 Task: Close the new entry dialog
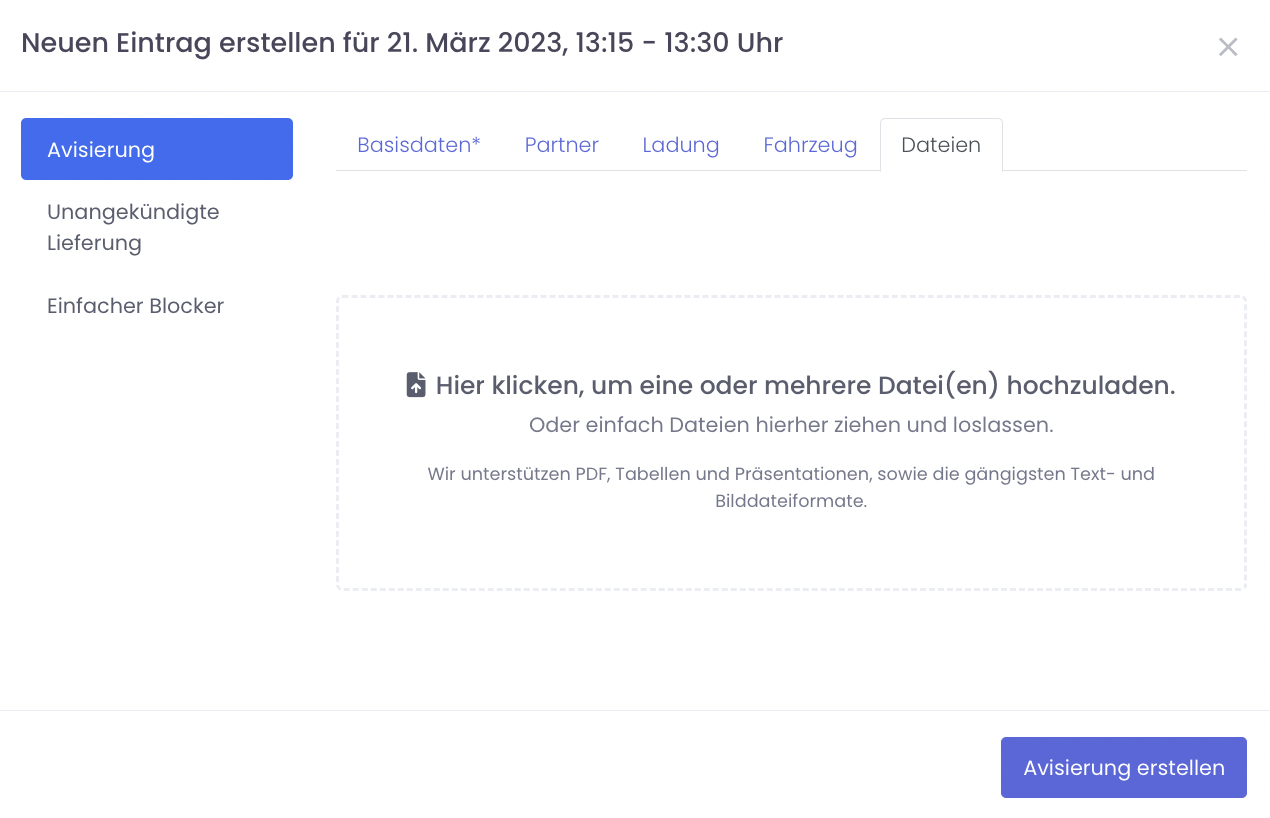pos(1227,47)
